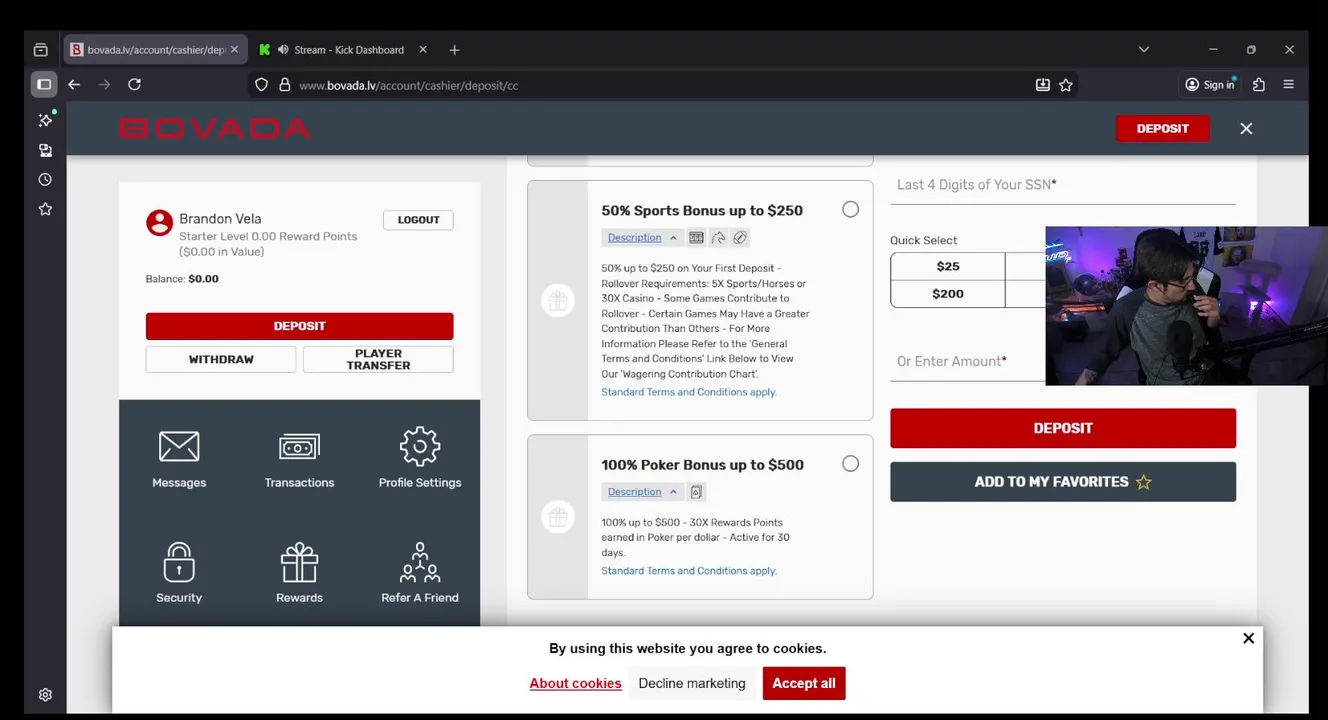Viewport: 1328px width, 720px height.
Task: Close the cashier panel with header X
Action: 1246,128
